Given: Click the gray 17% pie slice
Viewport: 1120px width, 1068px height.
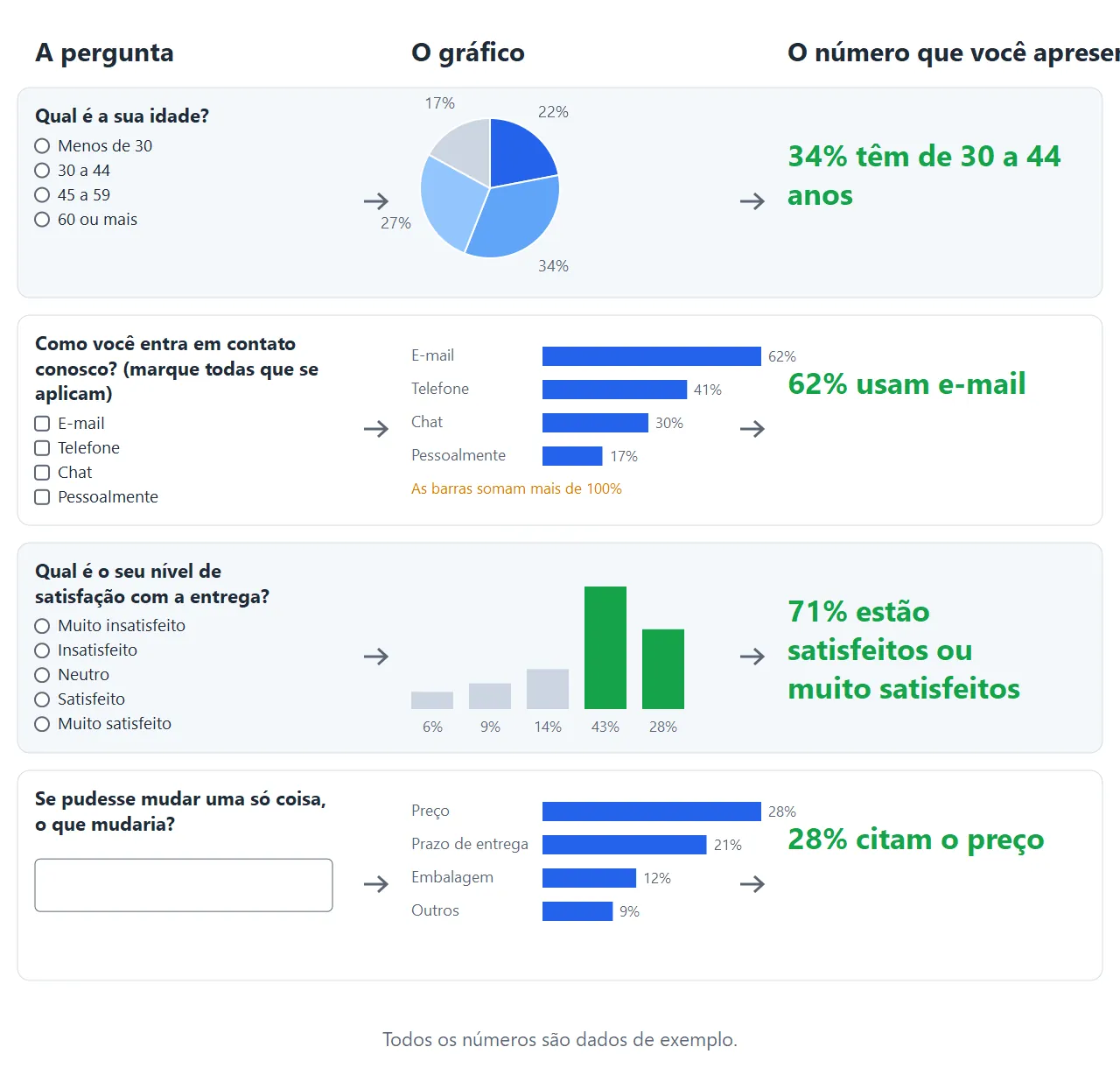Looking at the screenshot, I should (466, 151).
